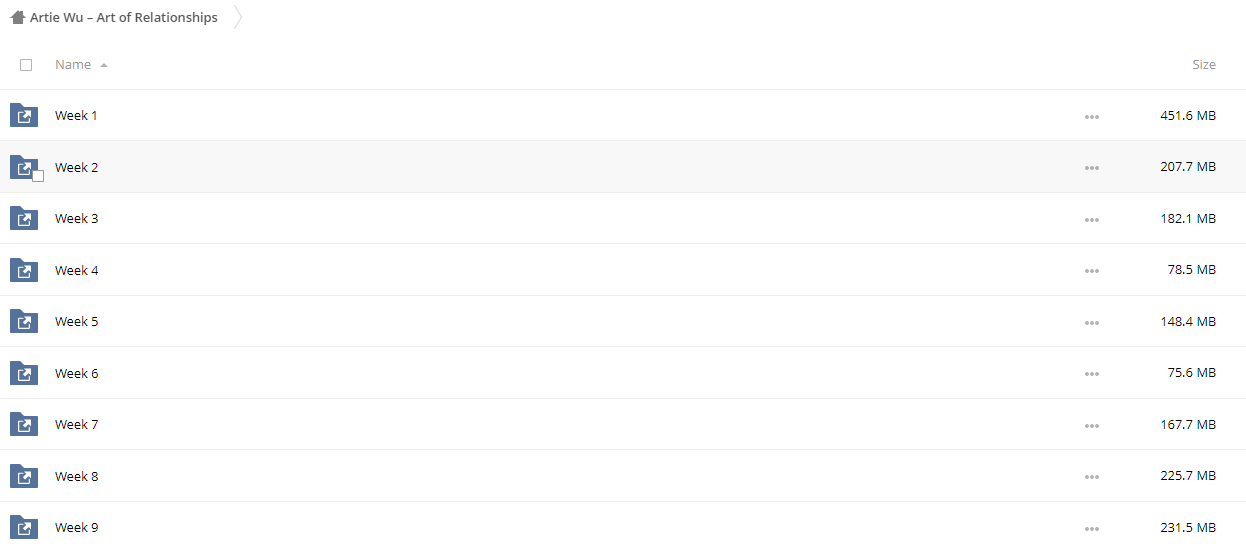Check the Week 2 selection checkbox
1246x552 pixels.
click(x=38, y=176)
